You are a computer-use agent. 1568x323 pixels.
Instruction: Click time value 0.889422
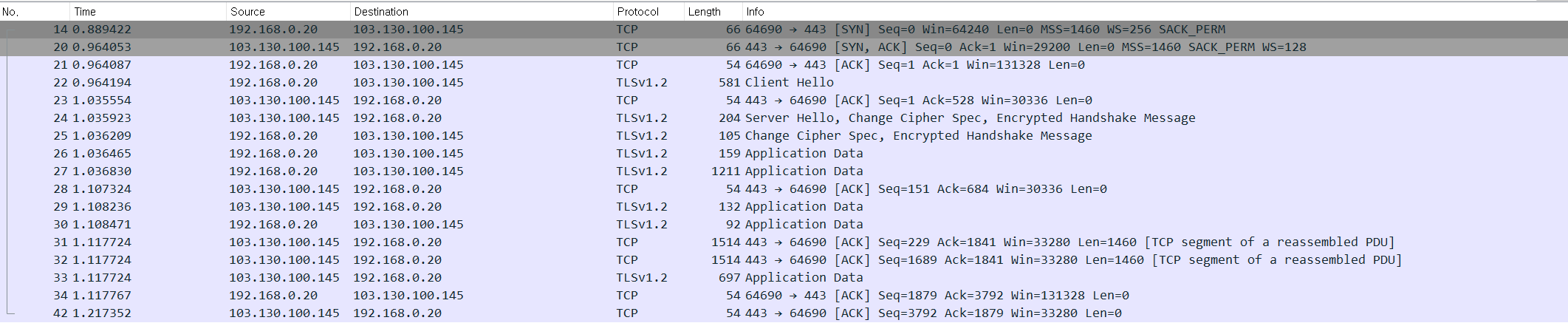[x=102, y=30]
